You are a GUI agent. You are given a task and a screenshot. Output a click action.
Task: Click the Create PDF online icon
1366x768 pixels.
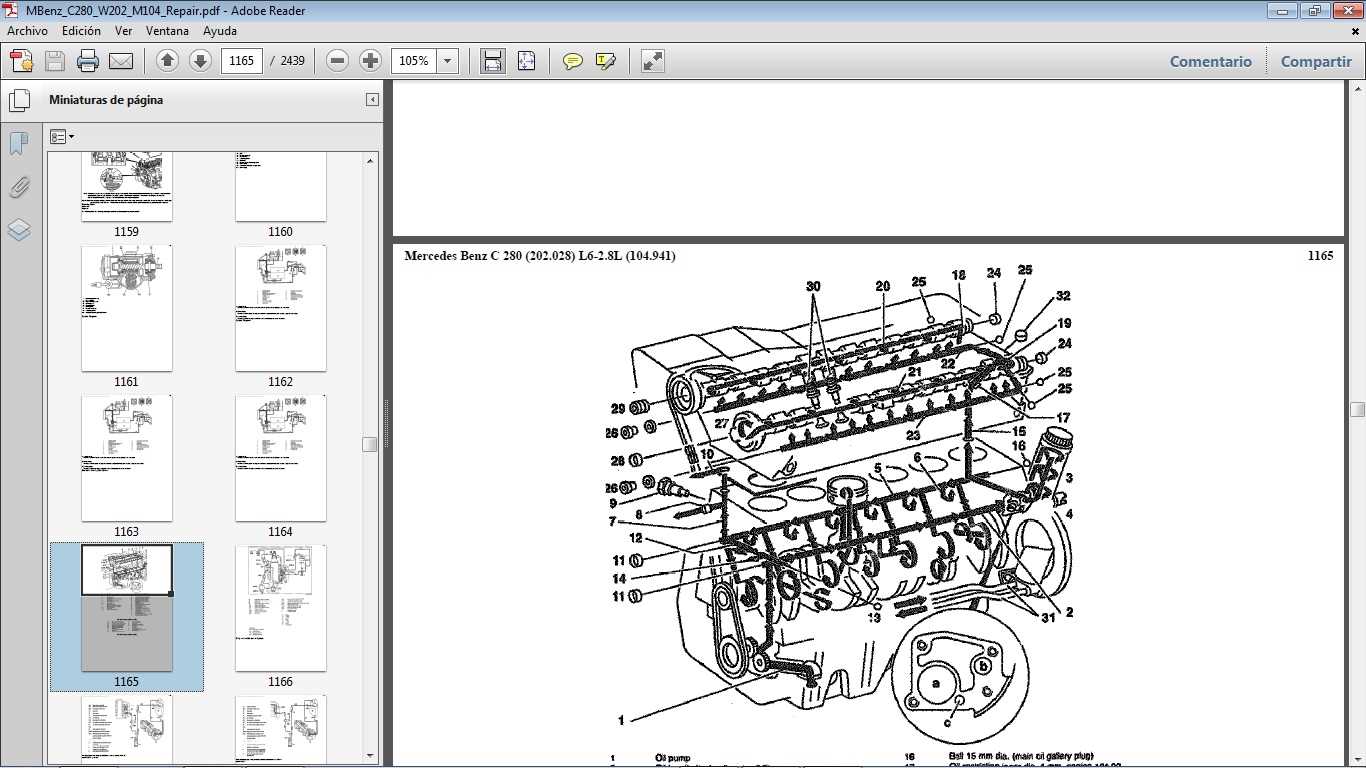(22, 61)
